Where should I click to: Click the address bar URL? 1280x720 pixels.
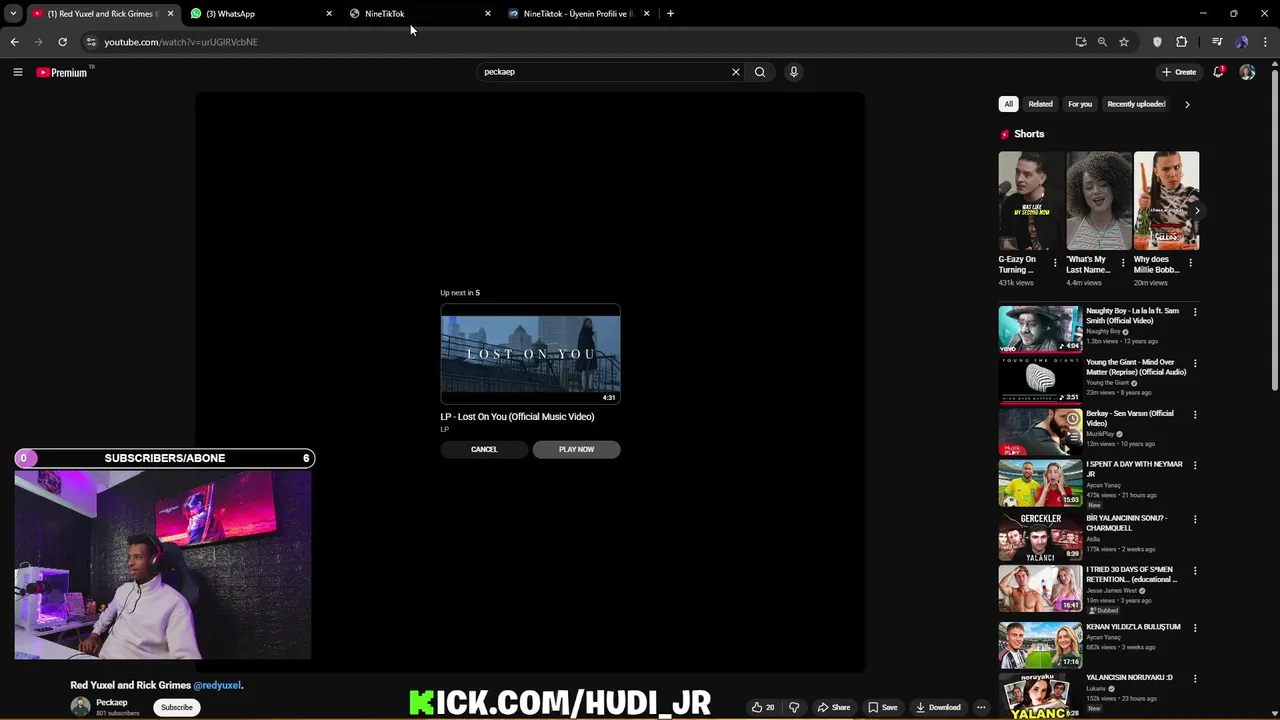point(181,42)
